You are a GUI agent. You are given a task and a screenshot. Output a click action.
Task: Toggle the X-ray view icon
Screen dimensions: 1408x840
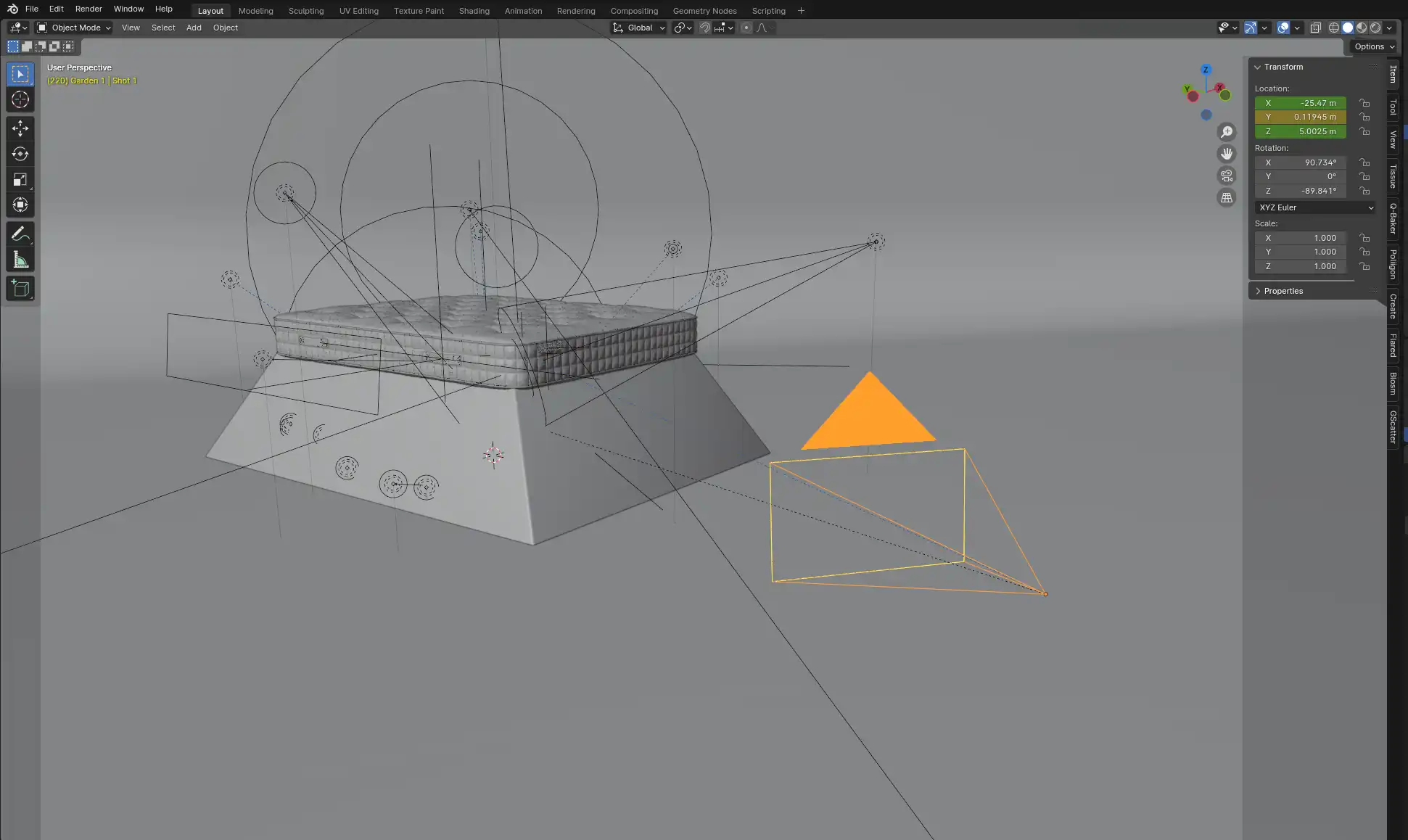(x=1315, y=28)
